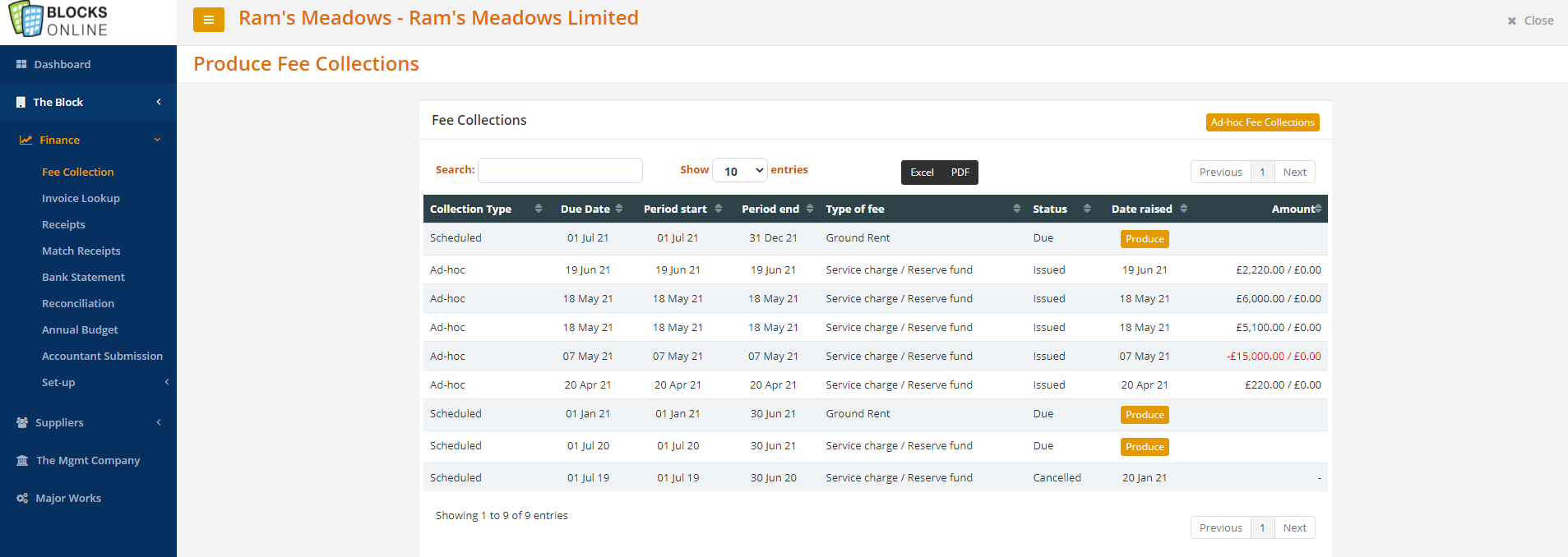Sort table by Collection Type column
This screenshot has height=557, width=1568.
click(x=470, y=209)
